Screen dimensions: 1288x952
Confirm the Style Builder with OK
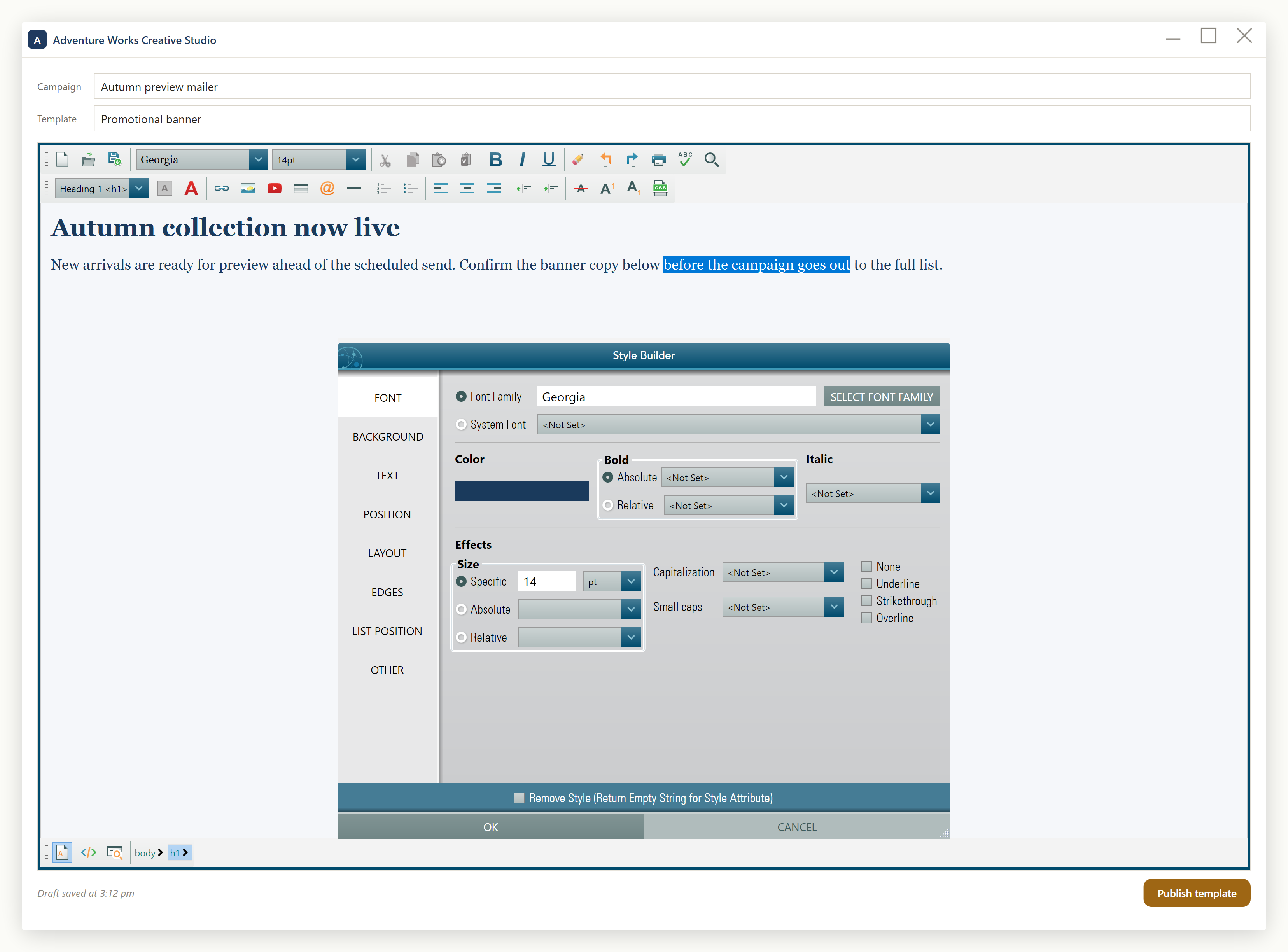click(490, 827)
